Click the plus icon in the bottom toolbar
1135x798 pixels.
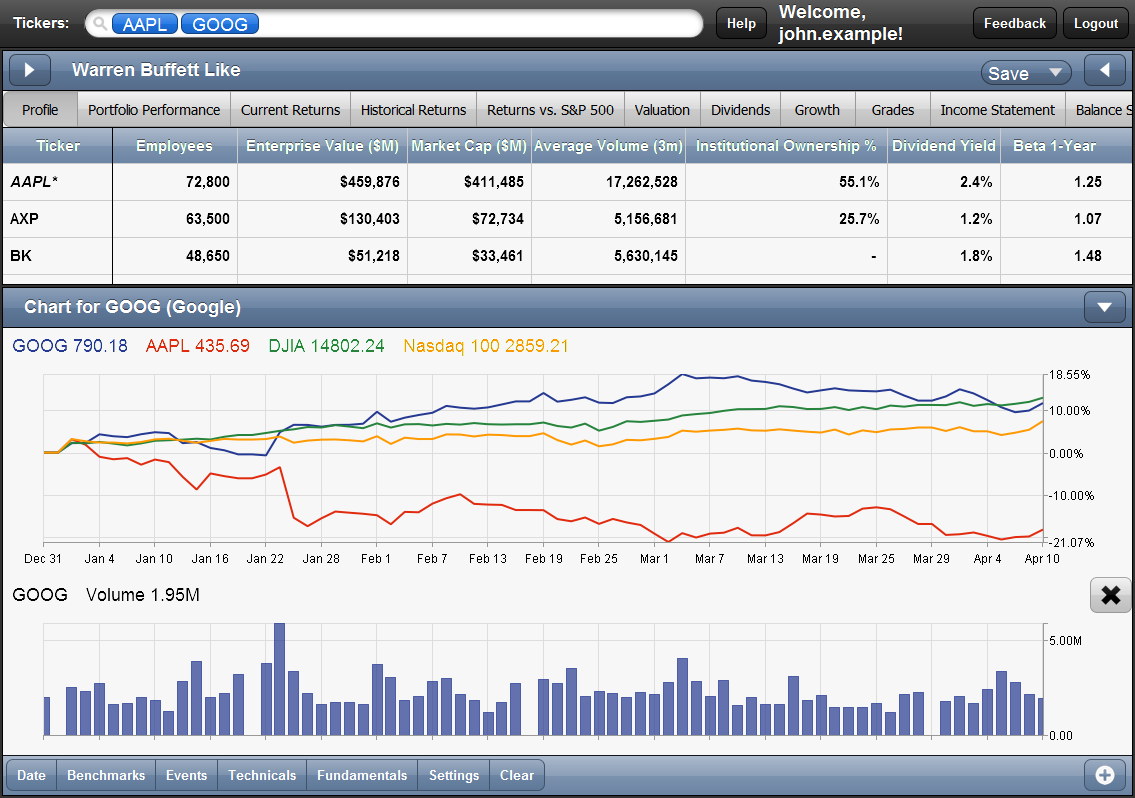point(1105,776)
